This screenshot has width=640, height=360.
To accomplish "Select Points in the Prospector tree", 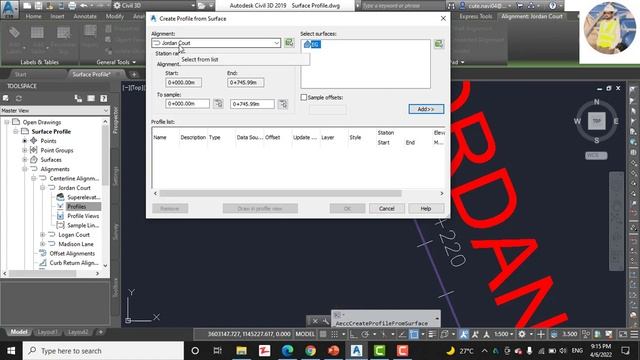I will click(x=48, y=141).
